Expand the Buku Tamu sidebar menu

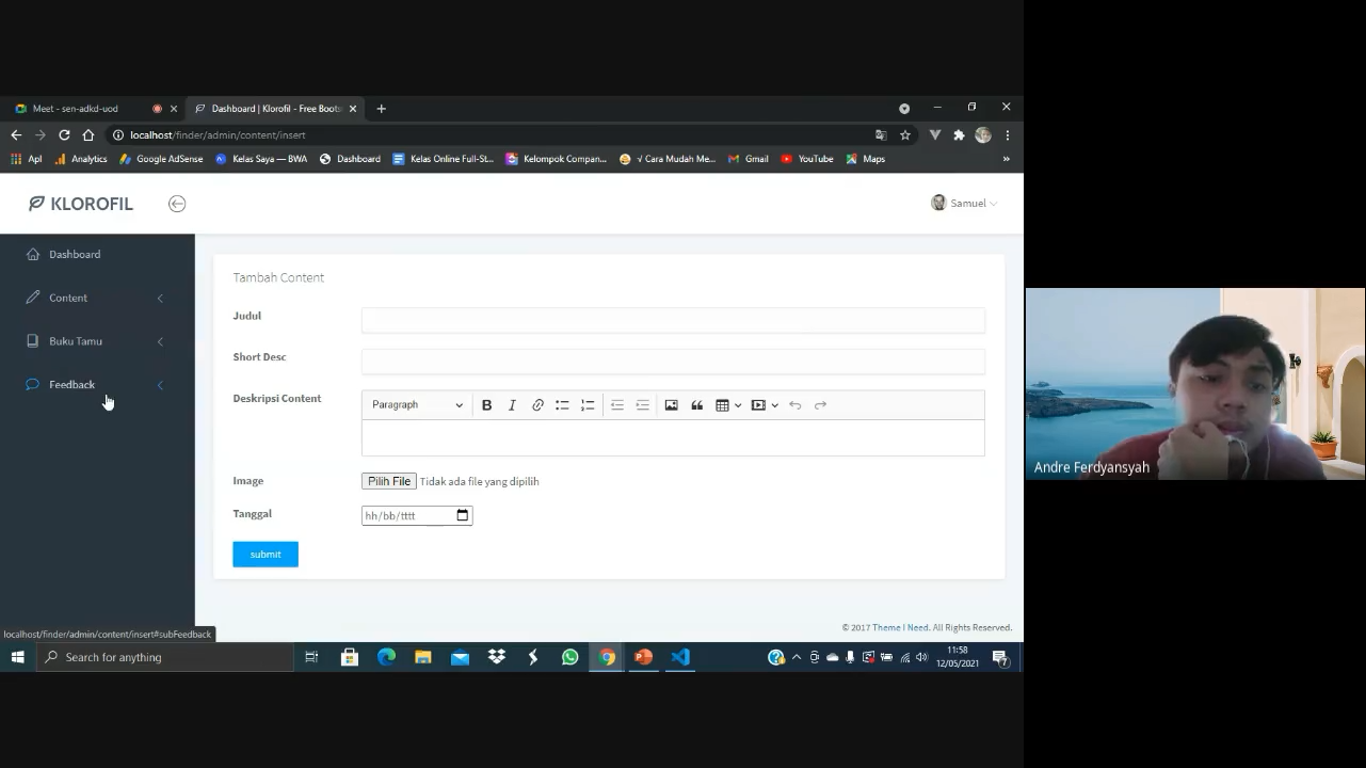tap(97, 341)
